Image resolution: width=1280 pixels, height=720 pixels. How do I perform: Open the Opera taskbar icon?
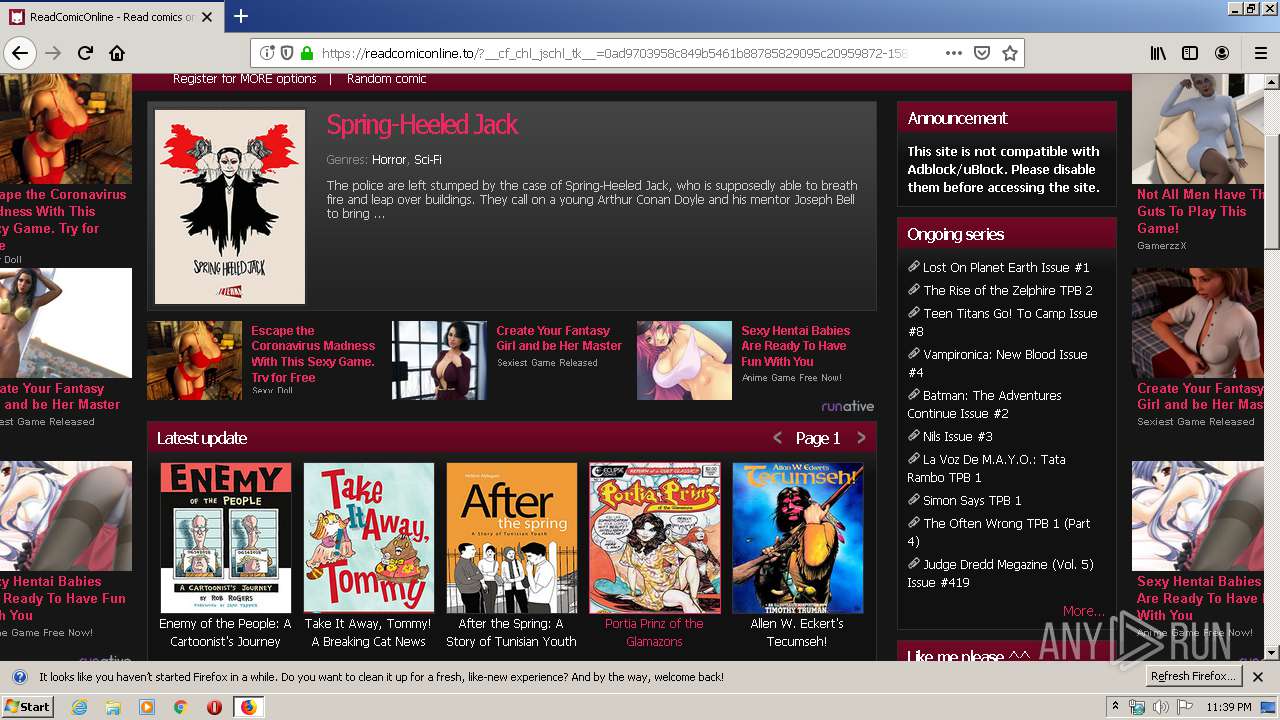[x=214, y=707]
